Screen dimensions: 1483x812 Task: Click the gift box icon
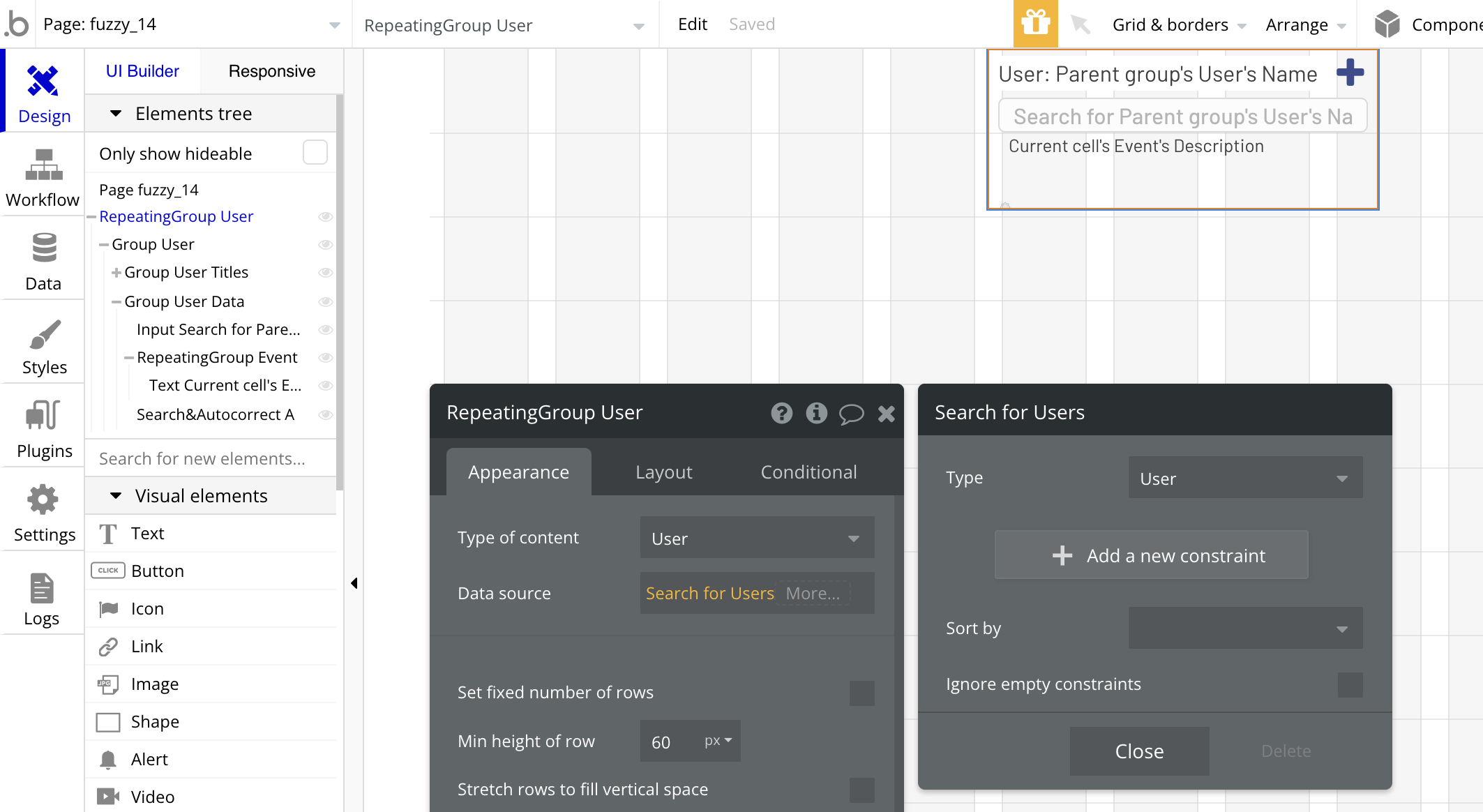[x=1035, y=24]
